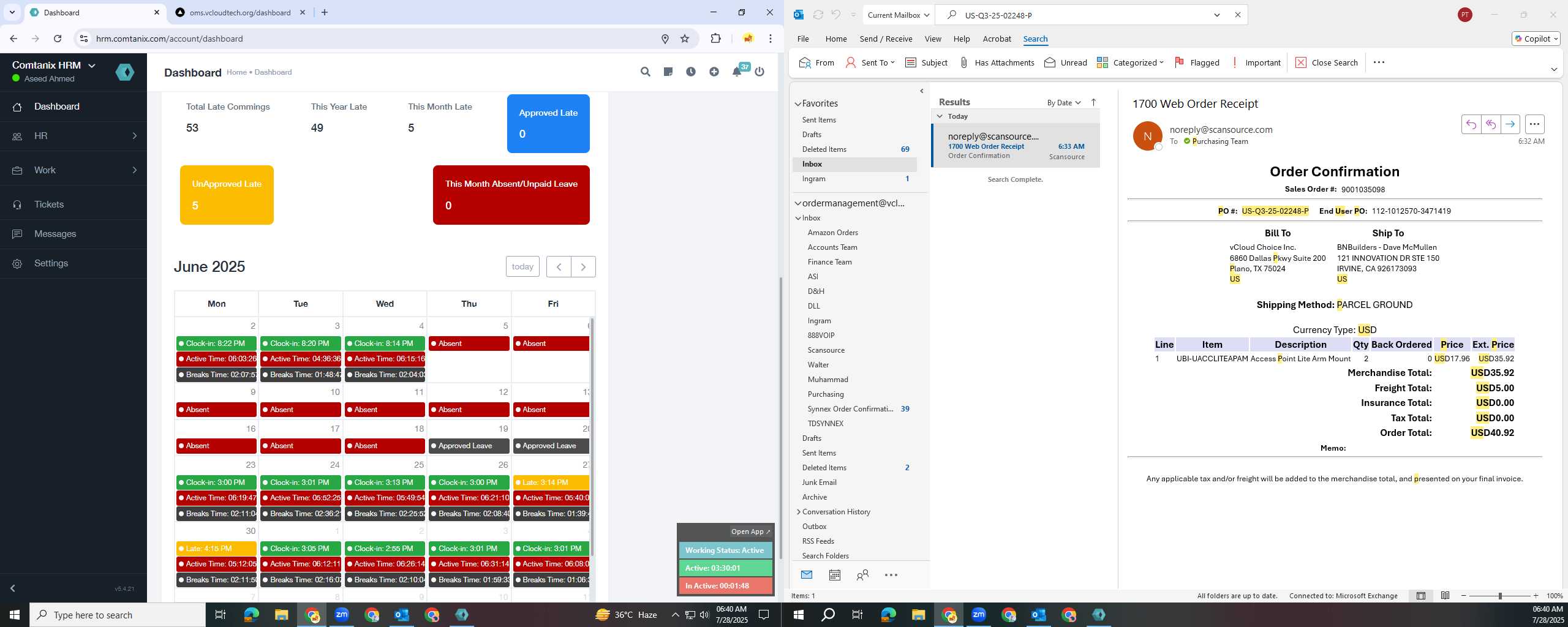Open Copilot dropdown in Outlook

(1536, 39)
